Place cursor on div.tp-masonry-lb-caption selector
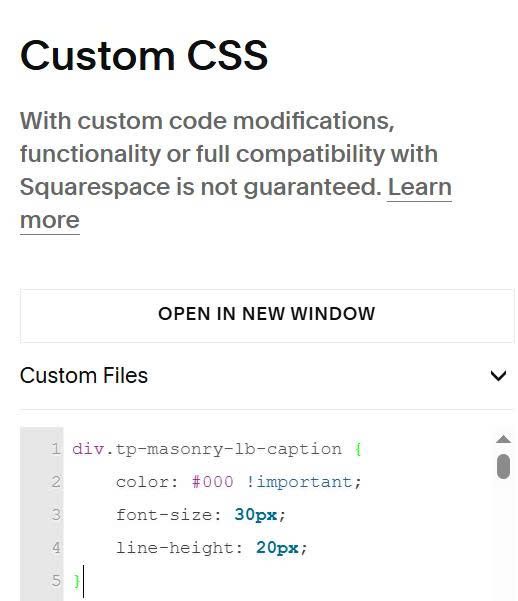 (x=207, y=449)
